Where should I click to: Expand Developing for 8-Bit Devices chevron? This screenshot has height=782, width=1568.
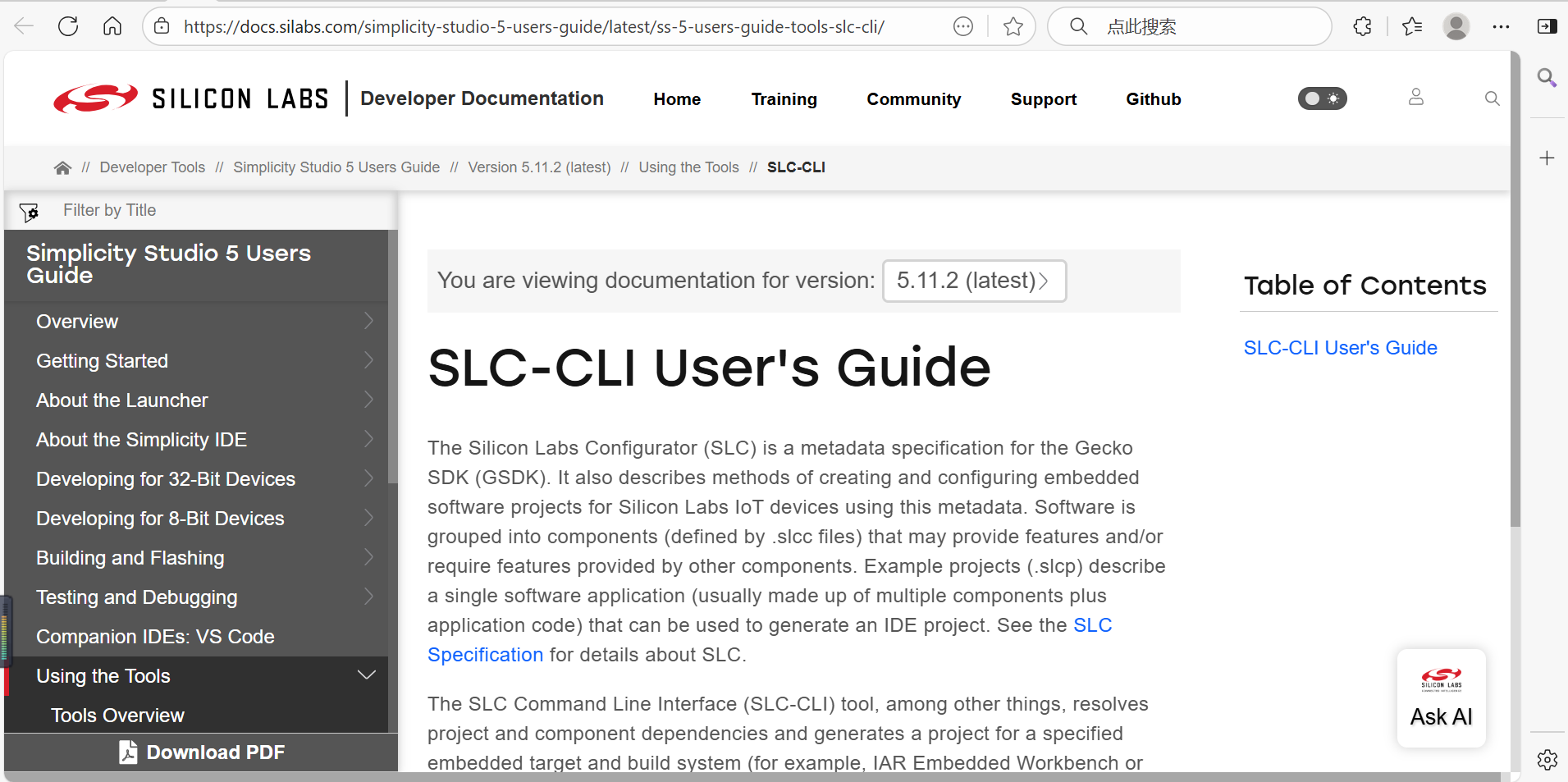368,518
